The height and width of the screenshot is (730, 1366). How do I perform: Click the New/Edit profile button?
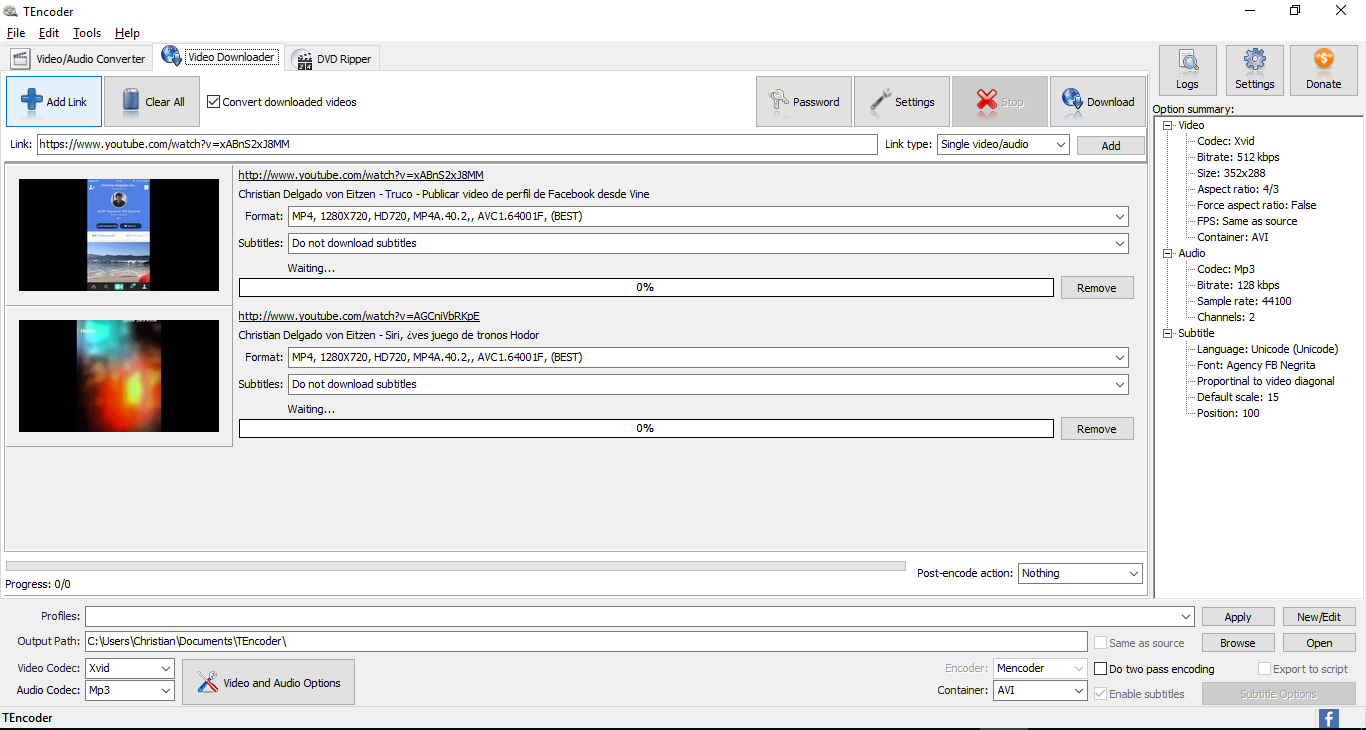click(1319, 617)
